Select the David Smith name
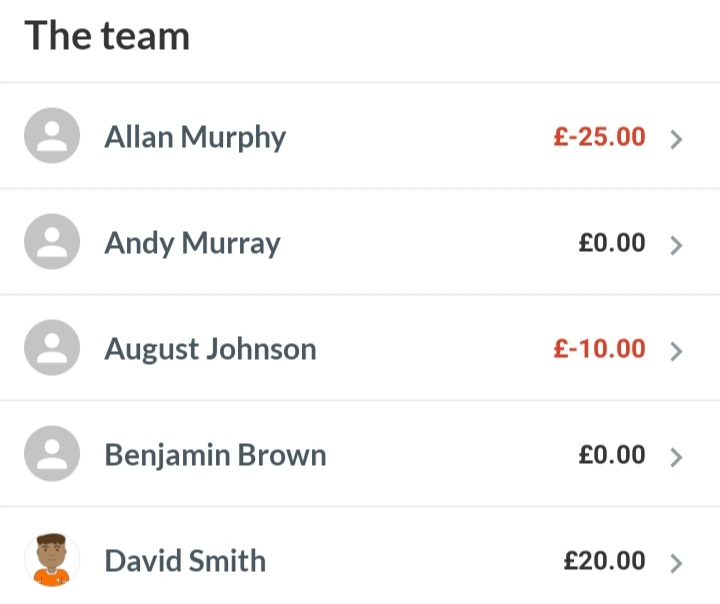The width and height of the screenshot is (720, 604). pyautogui.click(x=185, y=561)
